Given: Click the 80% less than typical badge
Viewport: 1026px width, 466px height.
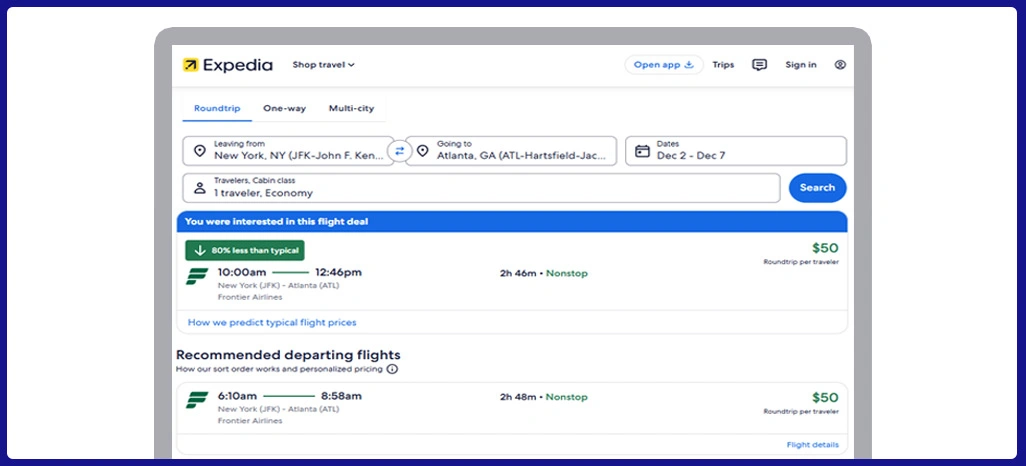Looking at the screenshot, I should [245, 251].
